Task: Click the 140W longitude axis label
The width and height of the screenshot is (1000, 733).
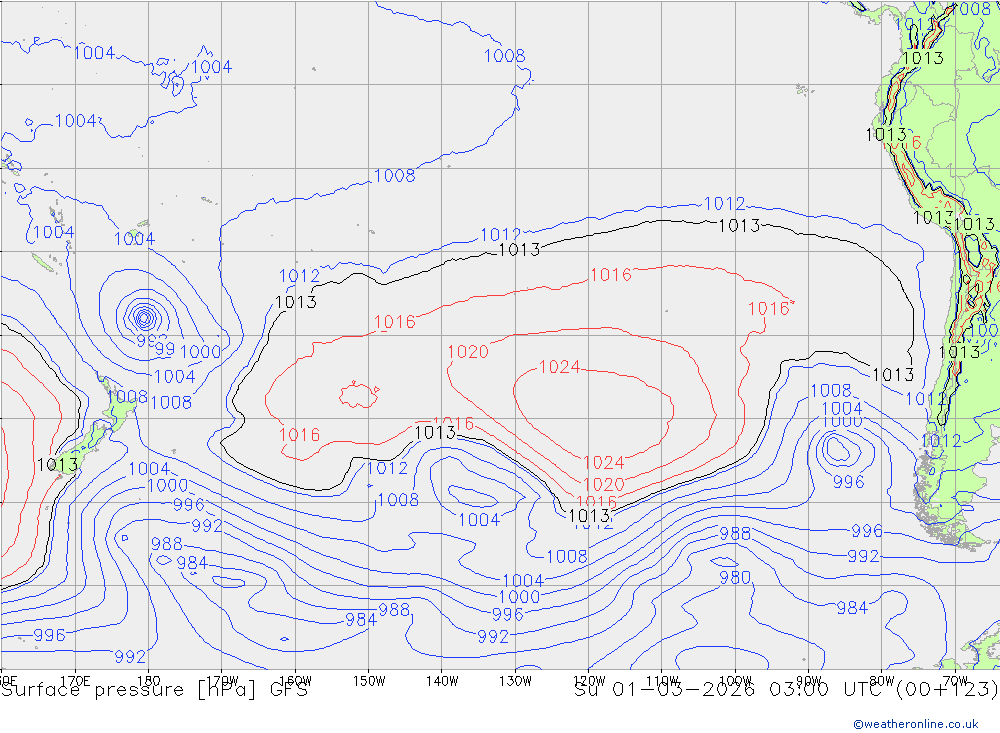Action: 442,681
